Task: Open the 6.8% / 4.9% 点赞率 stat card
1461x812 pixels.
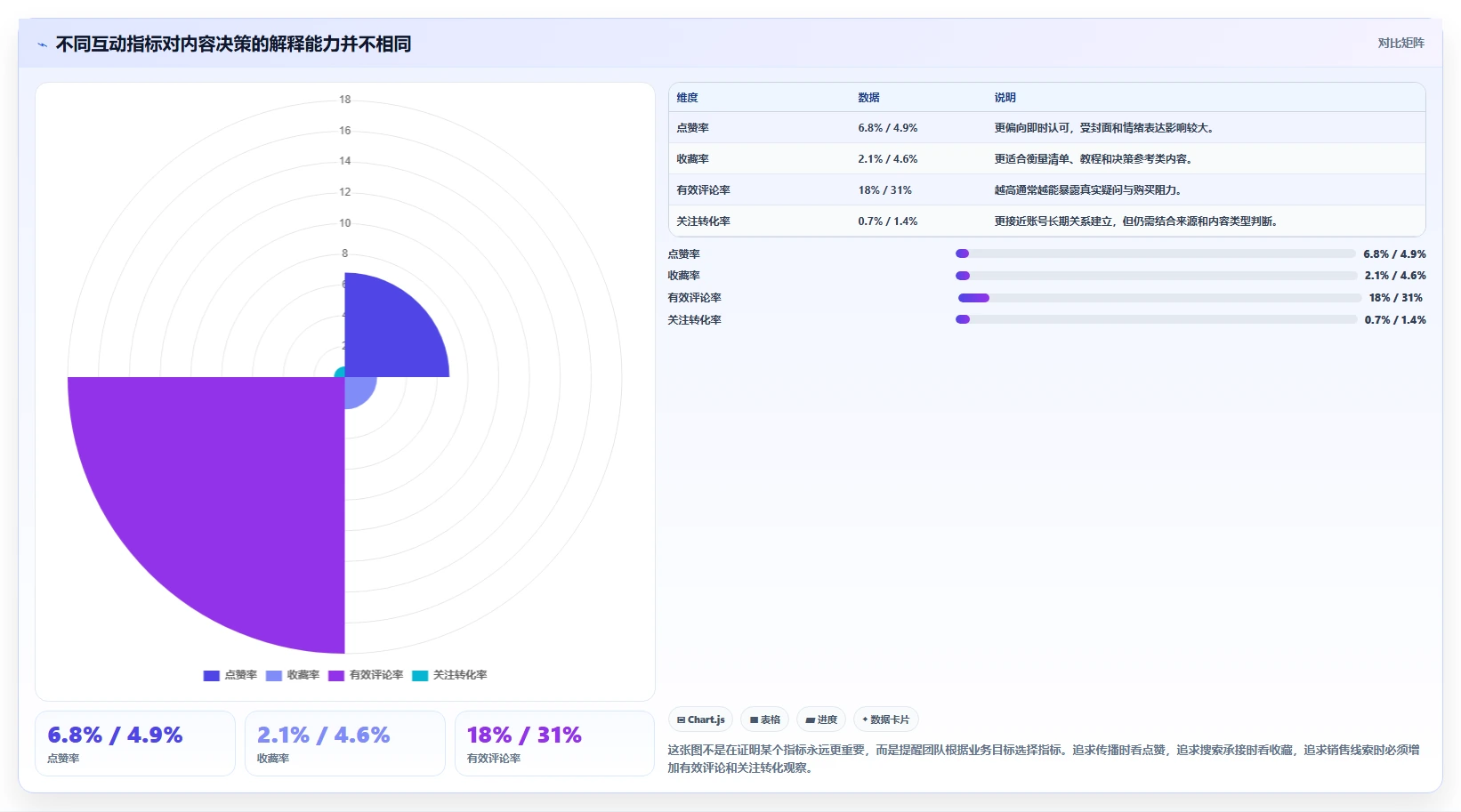Action: click(135, 744)
